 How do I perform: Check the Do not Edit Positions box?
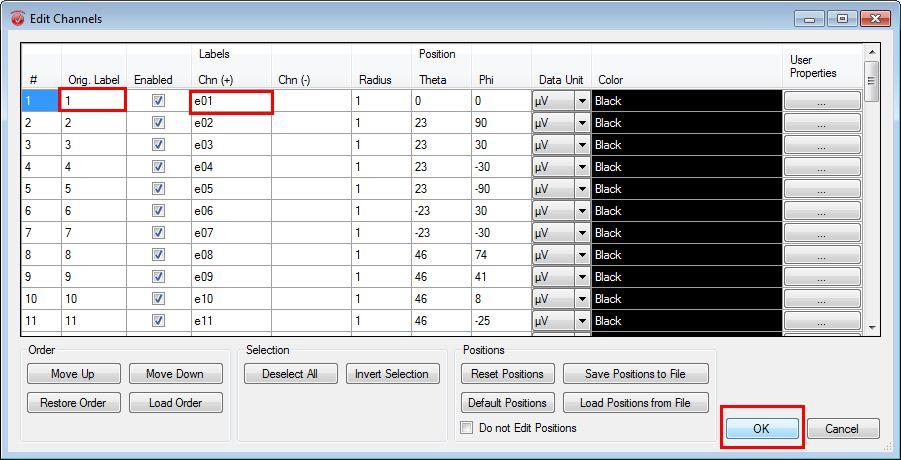pos(467,428)
